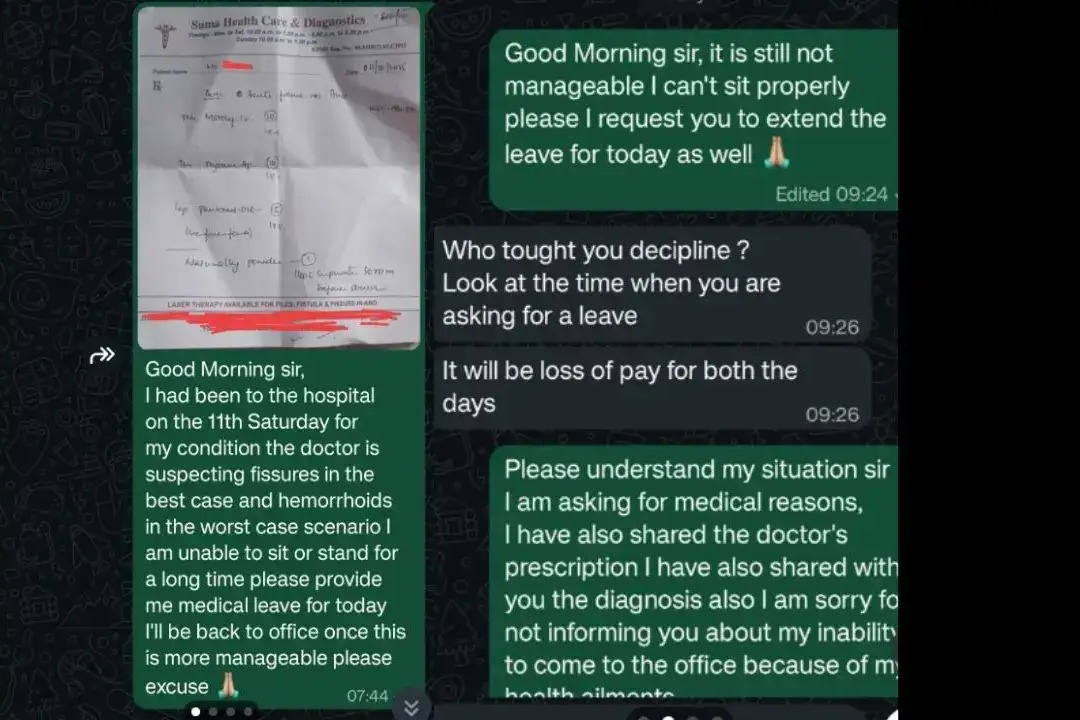This screenshot has width=1080, height=720.
Task: Select the second carousel dot under left image
Action: pos(213,712)
